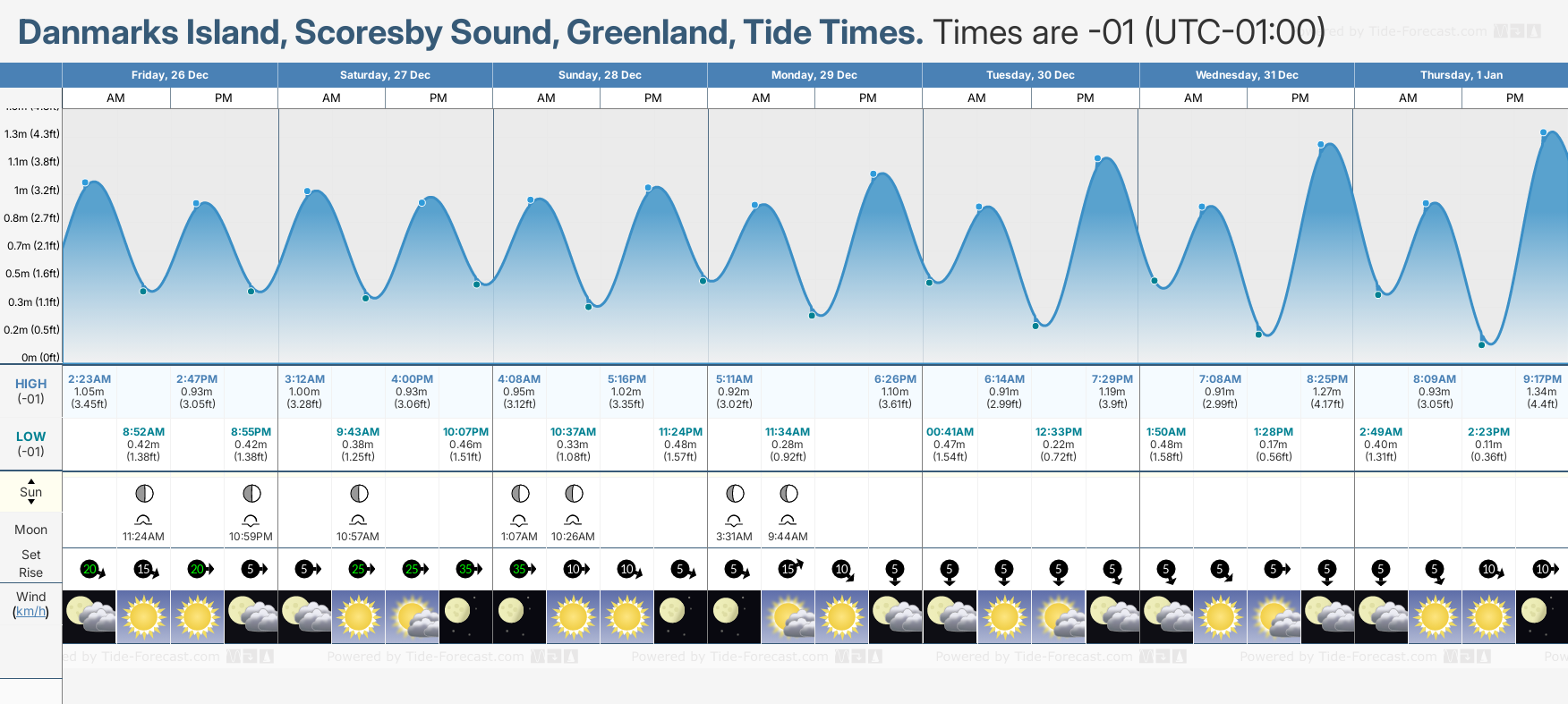Click the clear moon weather icon under Saturday's 35 wind

pyautogui.click(x=465, y=616)
